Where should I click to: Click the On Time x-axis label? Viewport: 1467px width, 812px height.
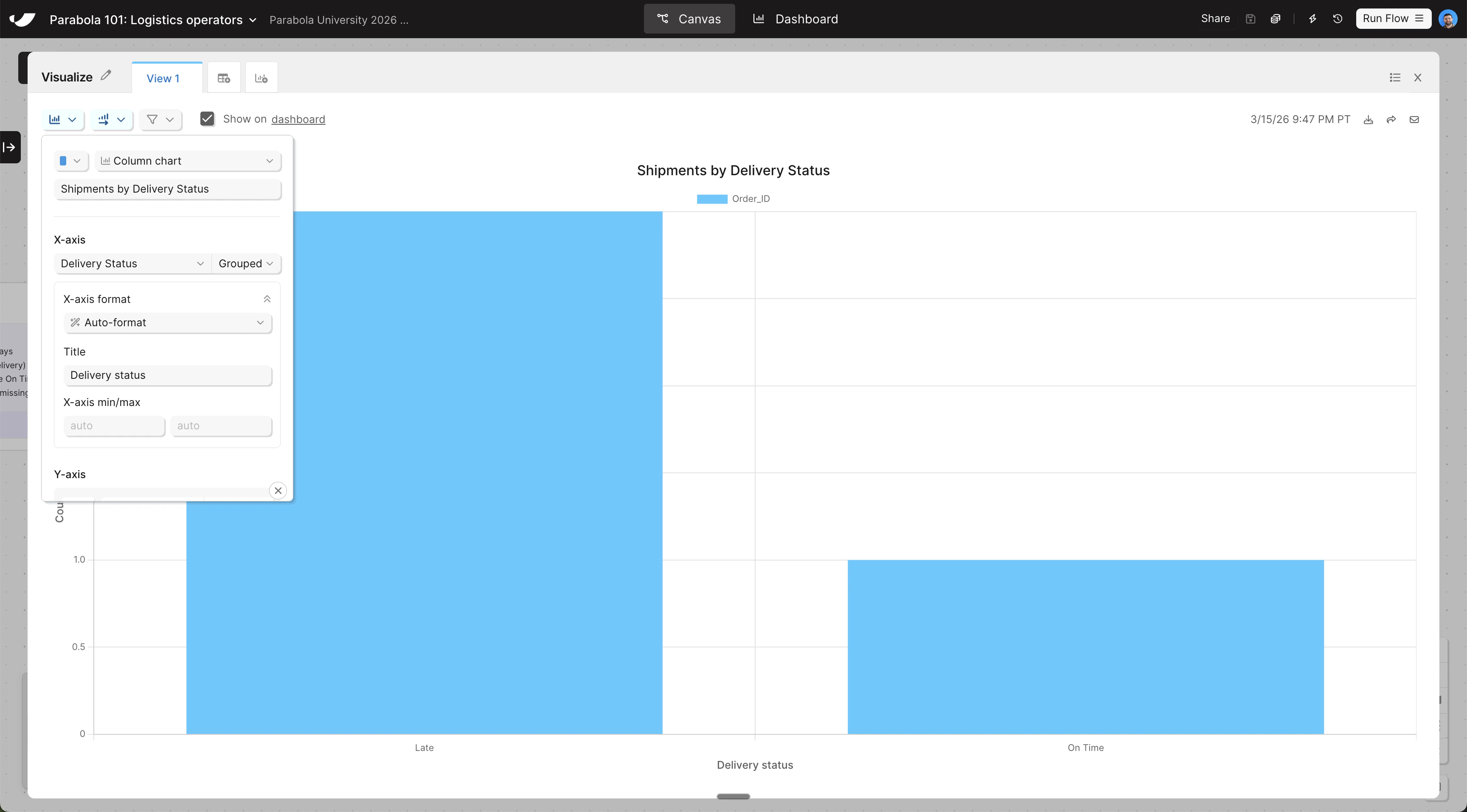coord(1085,748)
